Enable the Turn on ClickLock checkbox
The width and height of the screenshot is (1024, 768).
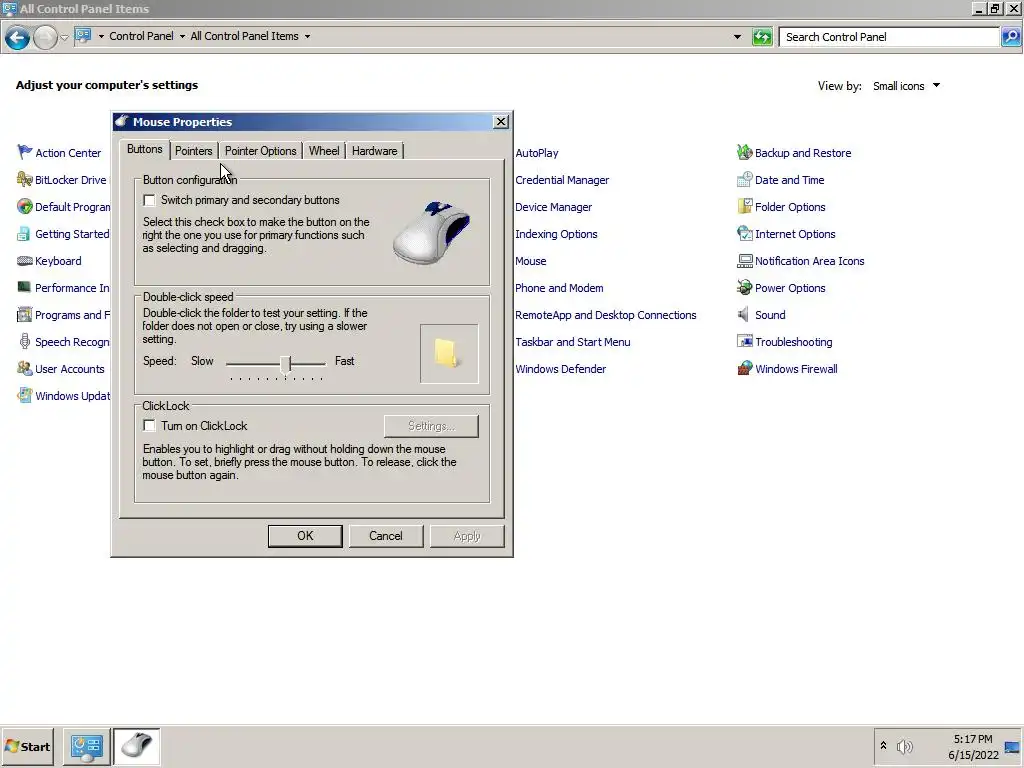tap(150, 426)
